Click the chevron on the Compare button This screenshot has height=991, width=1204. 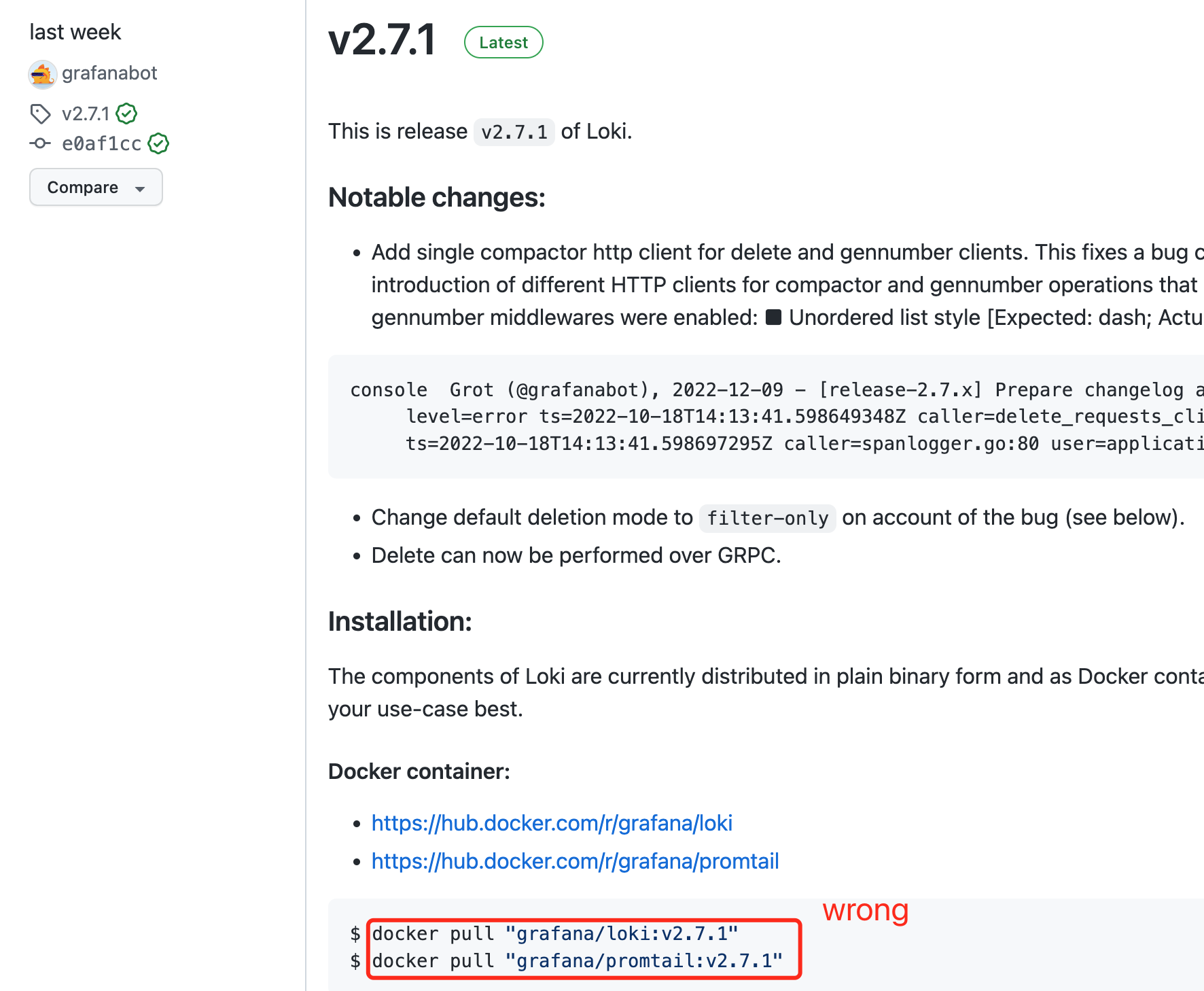tap(139, 188)
